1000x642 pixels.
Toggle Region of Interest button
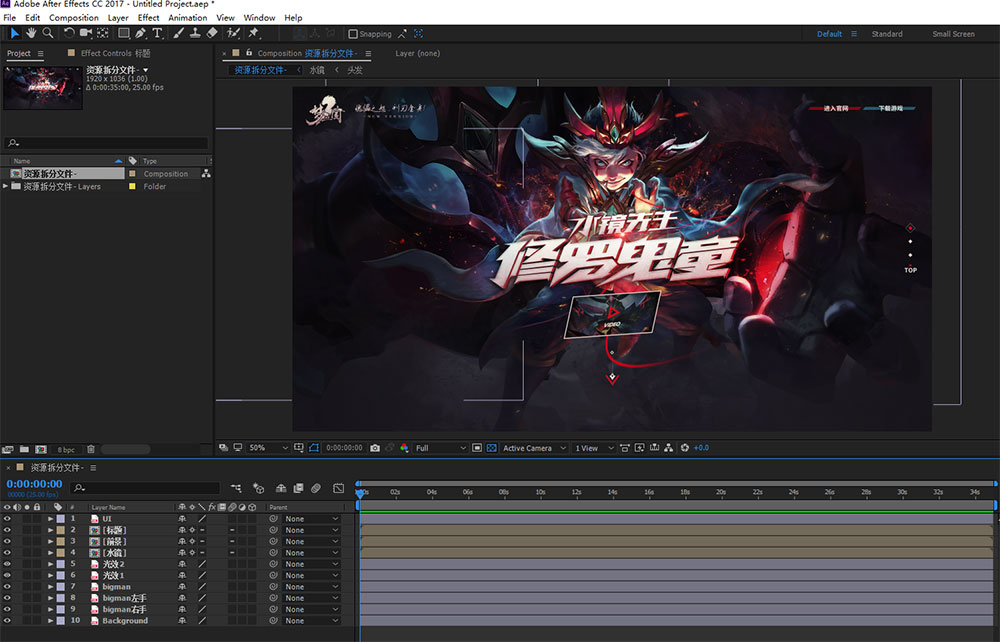click(477, 448)
